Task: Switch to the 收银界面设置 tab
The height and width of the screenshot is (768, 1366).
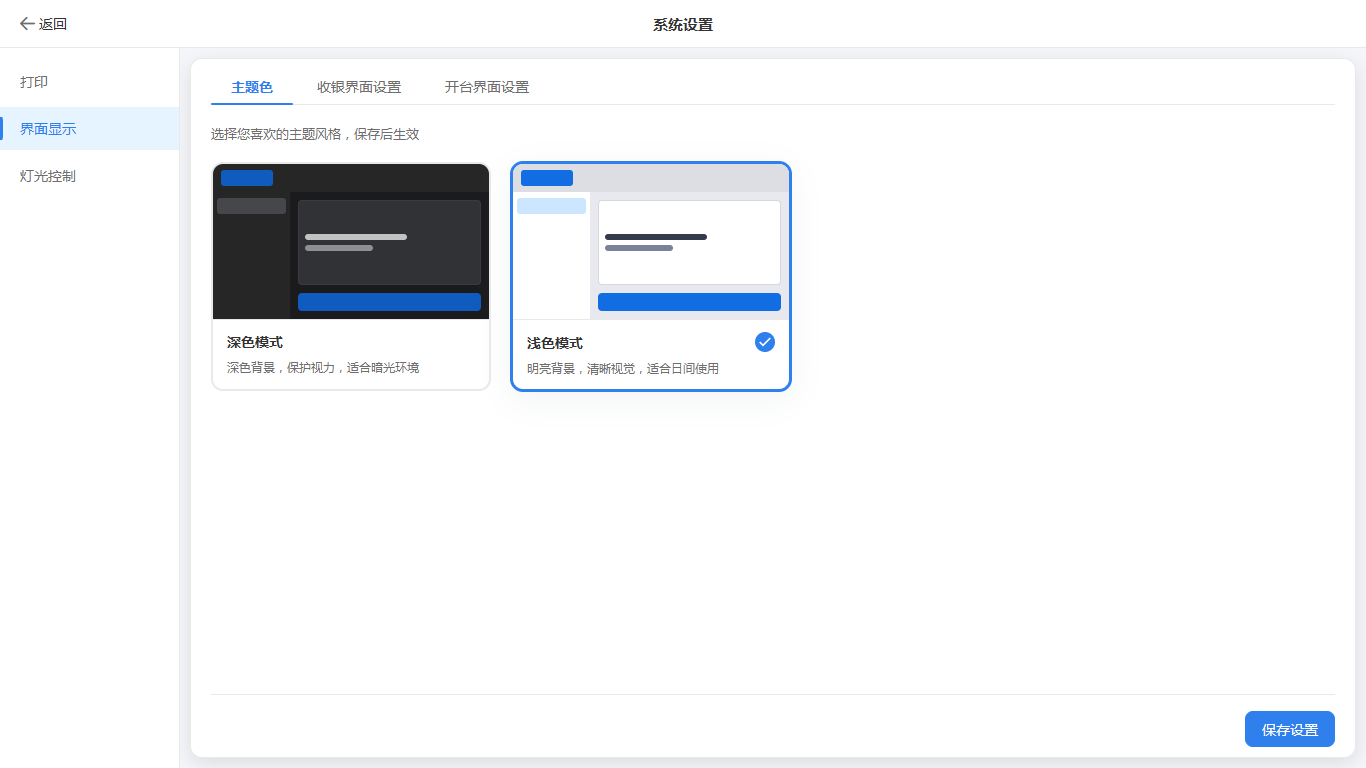Action: tap(359, 87)
